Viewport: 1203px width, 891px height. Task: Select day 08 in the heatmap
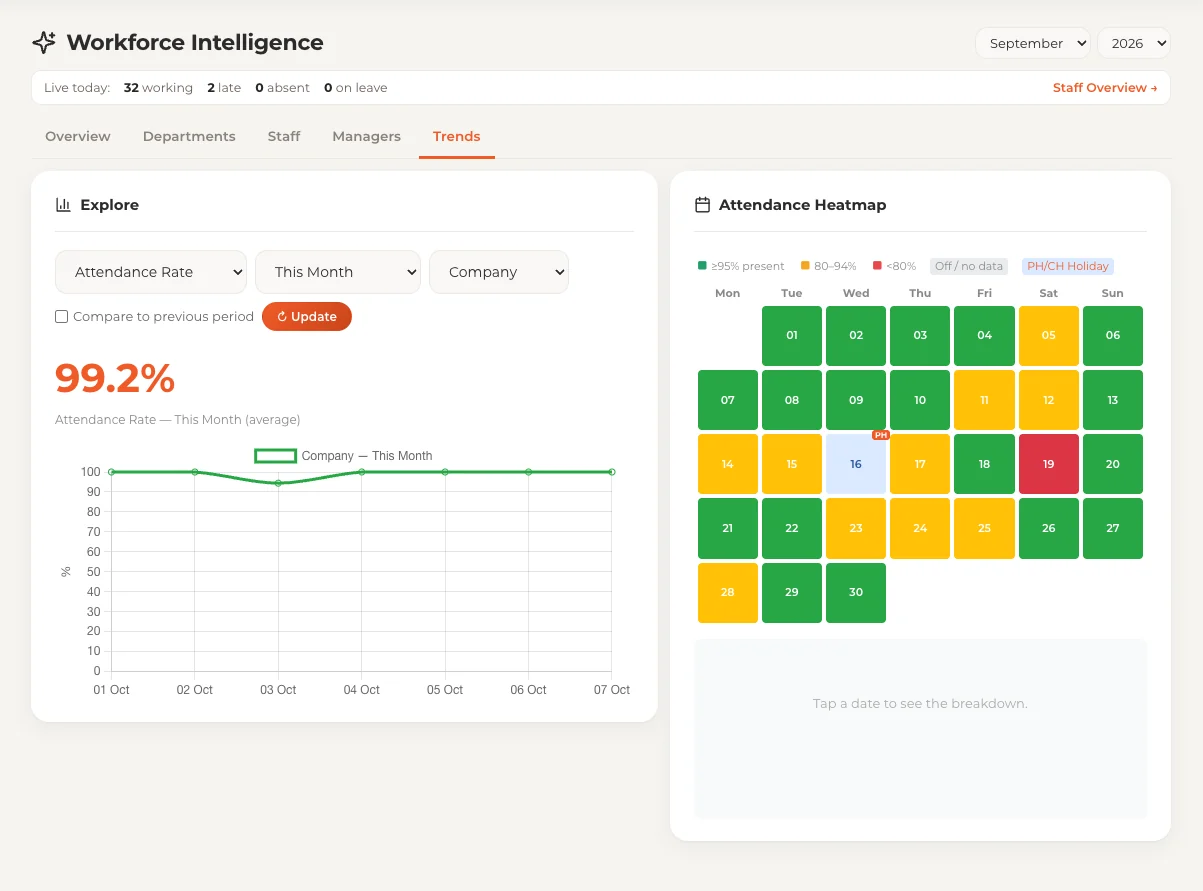tap(792, 400)
